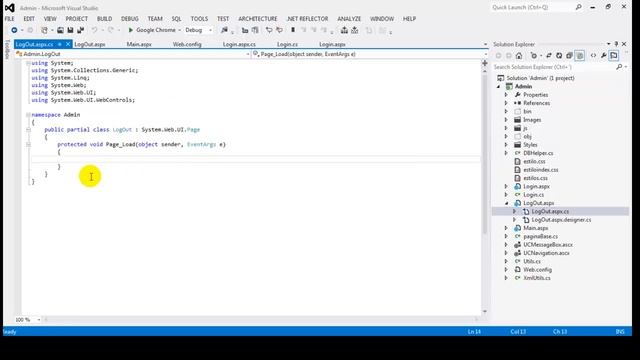
Task: Expand the Styles folder node
Action: 506,144
